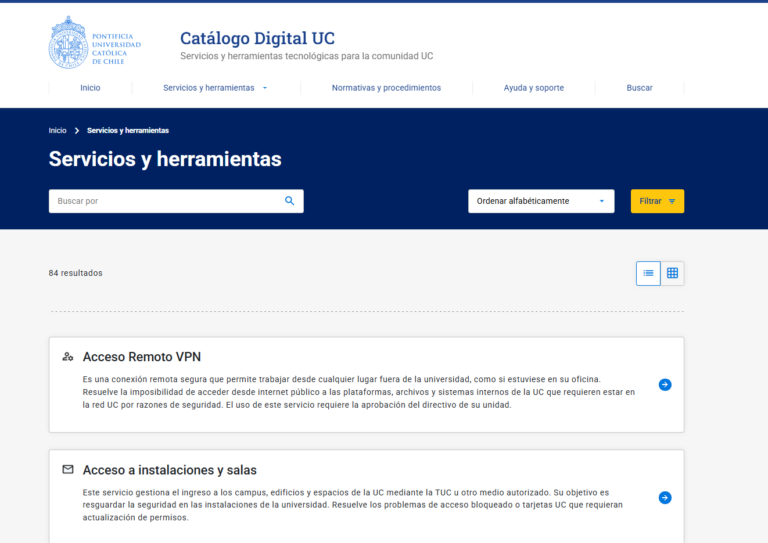Click the Servicios y herramientas tecnológicas subtitle
This screenshot has height=543, width=768.
[307, 56]
